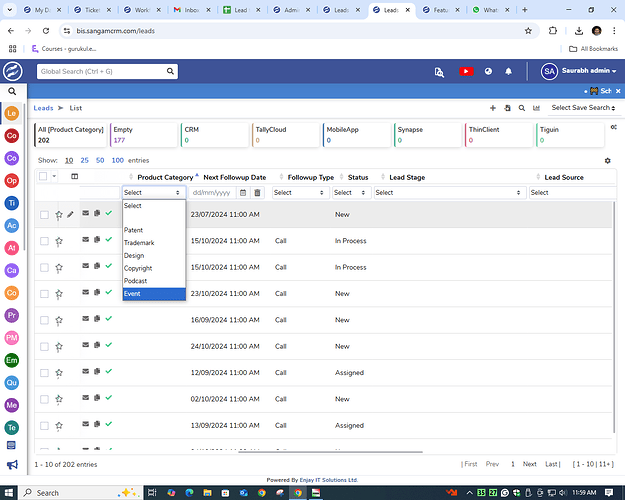The image size is (625, 500).
Task: Expand the Chrome tab search chevron
Action: 10,10
